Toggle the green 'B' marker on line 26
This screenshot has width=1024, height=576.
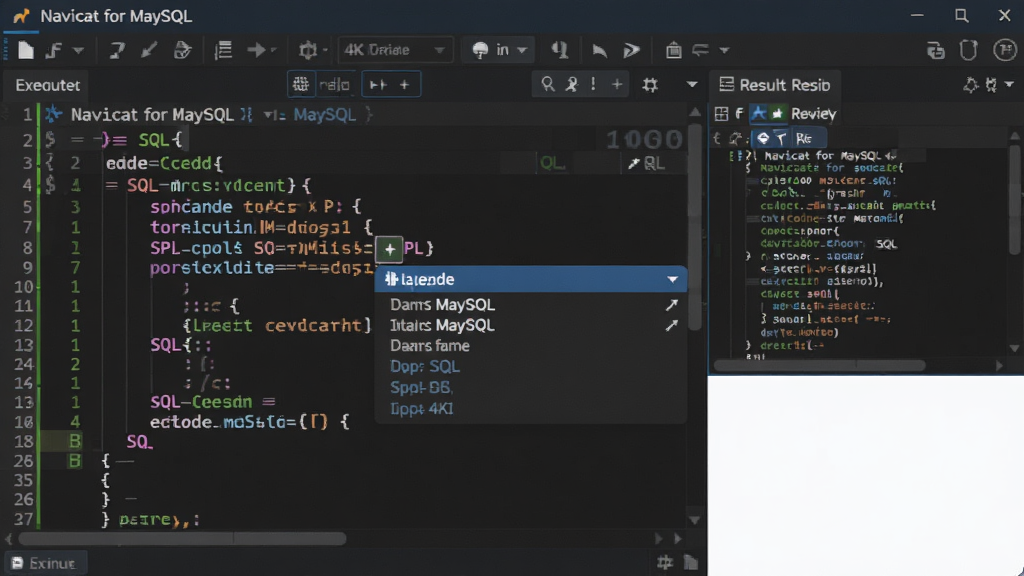click(75, 461)
